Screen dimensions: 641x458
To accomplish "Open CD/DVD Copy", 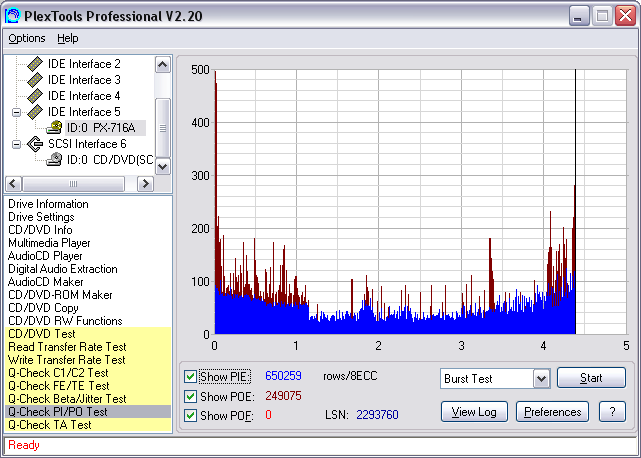I will 43,308.
